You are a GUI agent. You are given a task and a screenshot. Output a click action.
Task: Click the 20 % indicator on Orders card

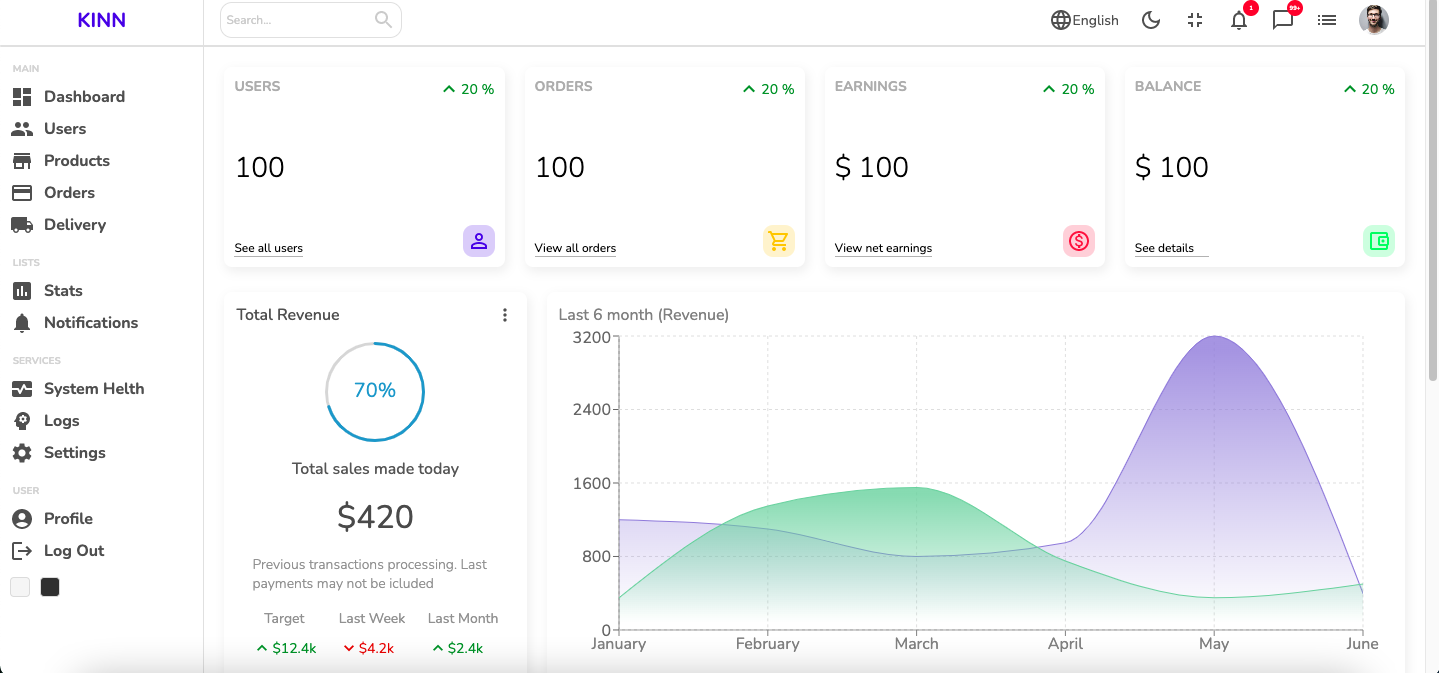pyautogui.click(x=768, y=89)
